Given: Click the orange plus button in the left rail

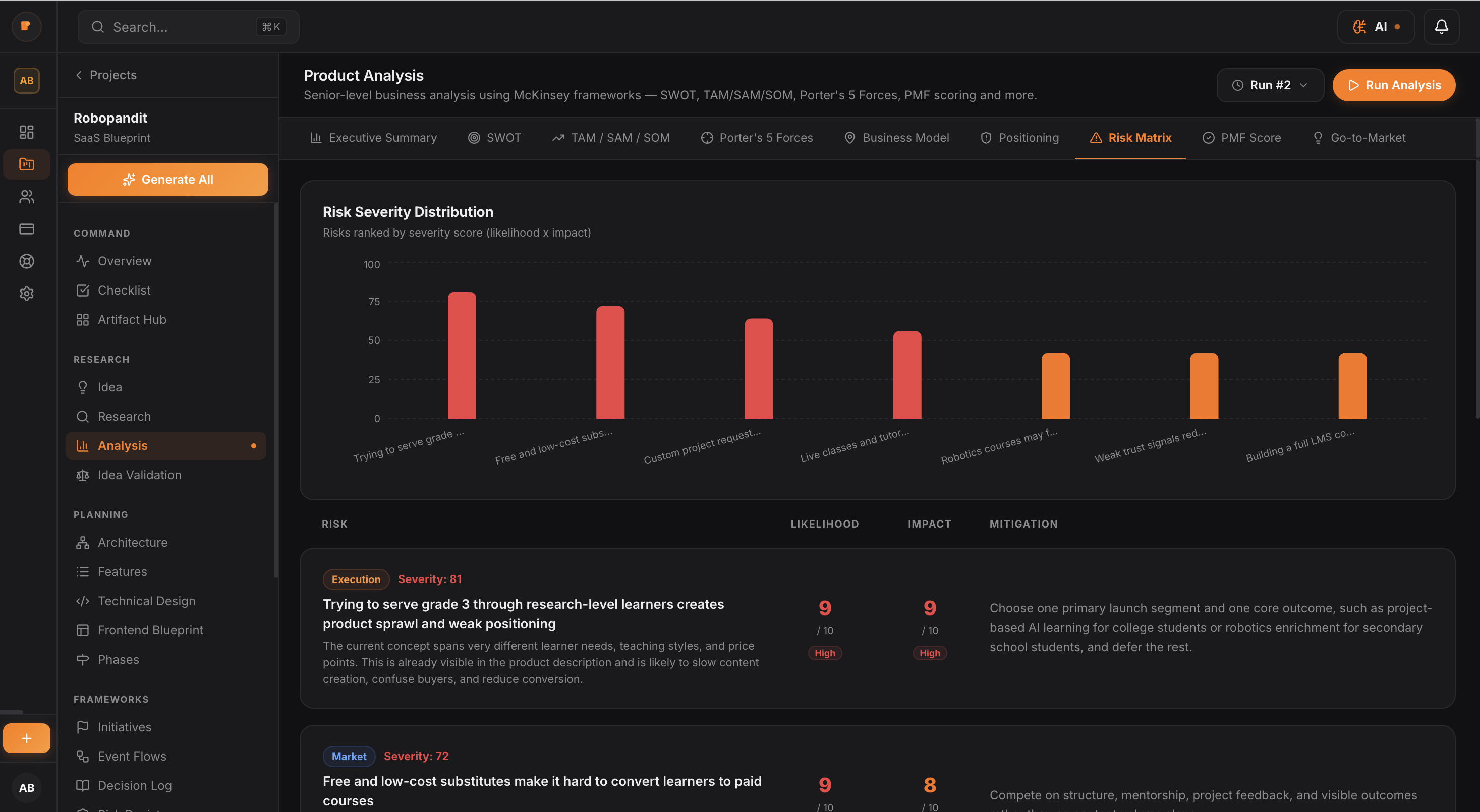Looking at the screenshot, I should click(x=26, y=738).
